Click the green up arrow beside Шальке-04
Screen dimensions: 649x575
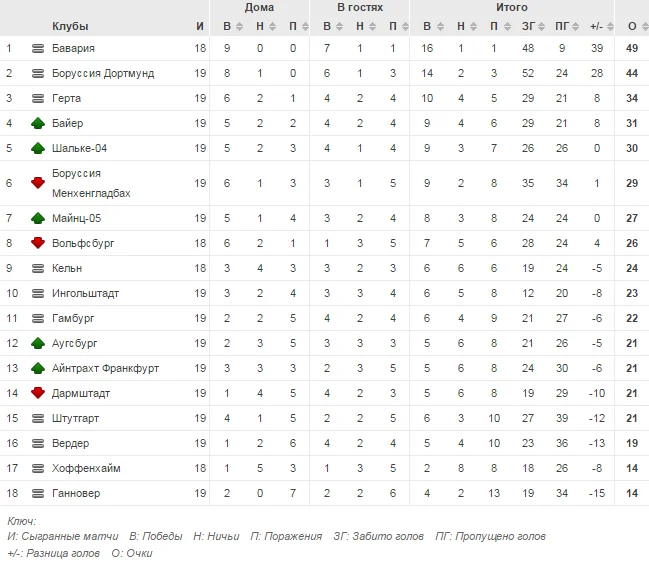coord(38,148)
